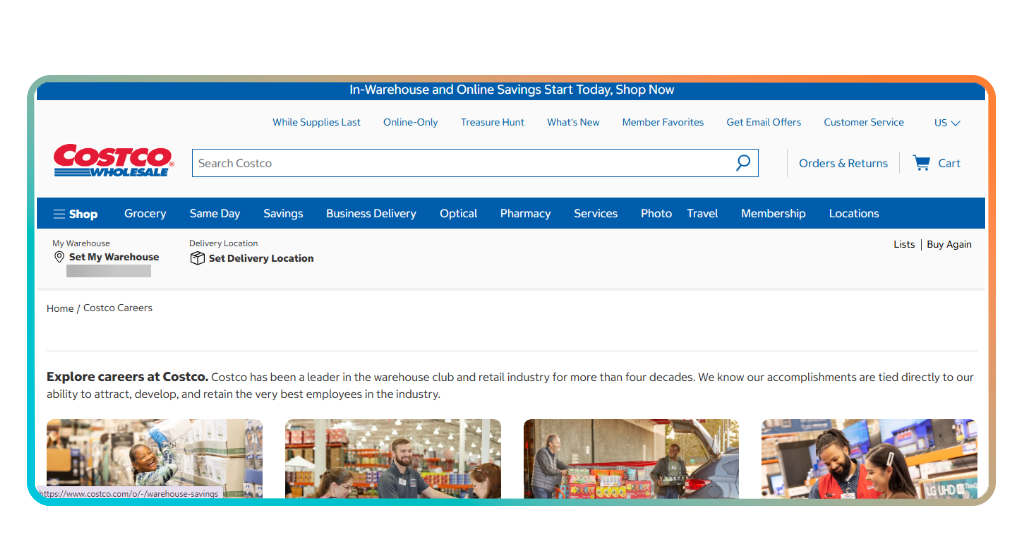Click the warehouse location pin icon
1024x536 pixels.
click(x=59, y=257)
